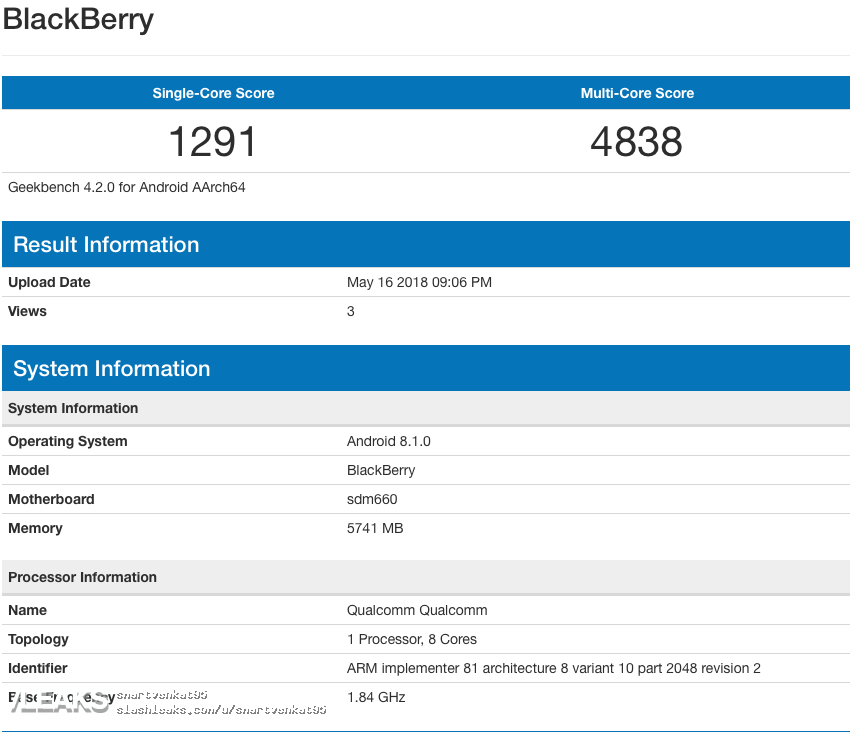Click the 1 Processor, 8 Cores topology value
This screenshot has height=732, width=851.
pyautogui.click(x=412, y=639)
